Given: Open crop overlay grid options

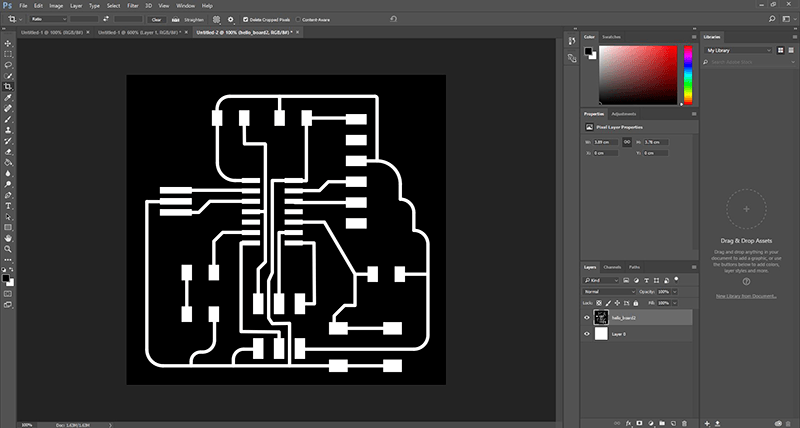Looking at the screenshot, I should pos(216,19).
